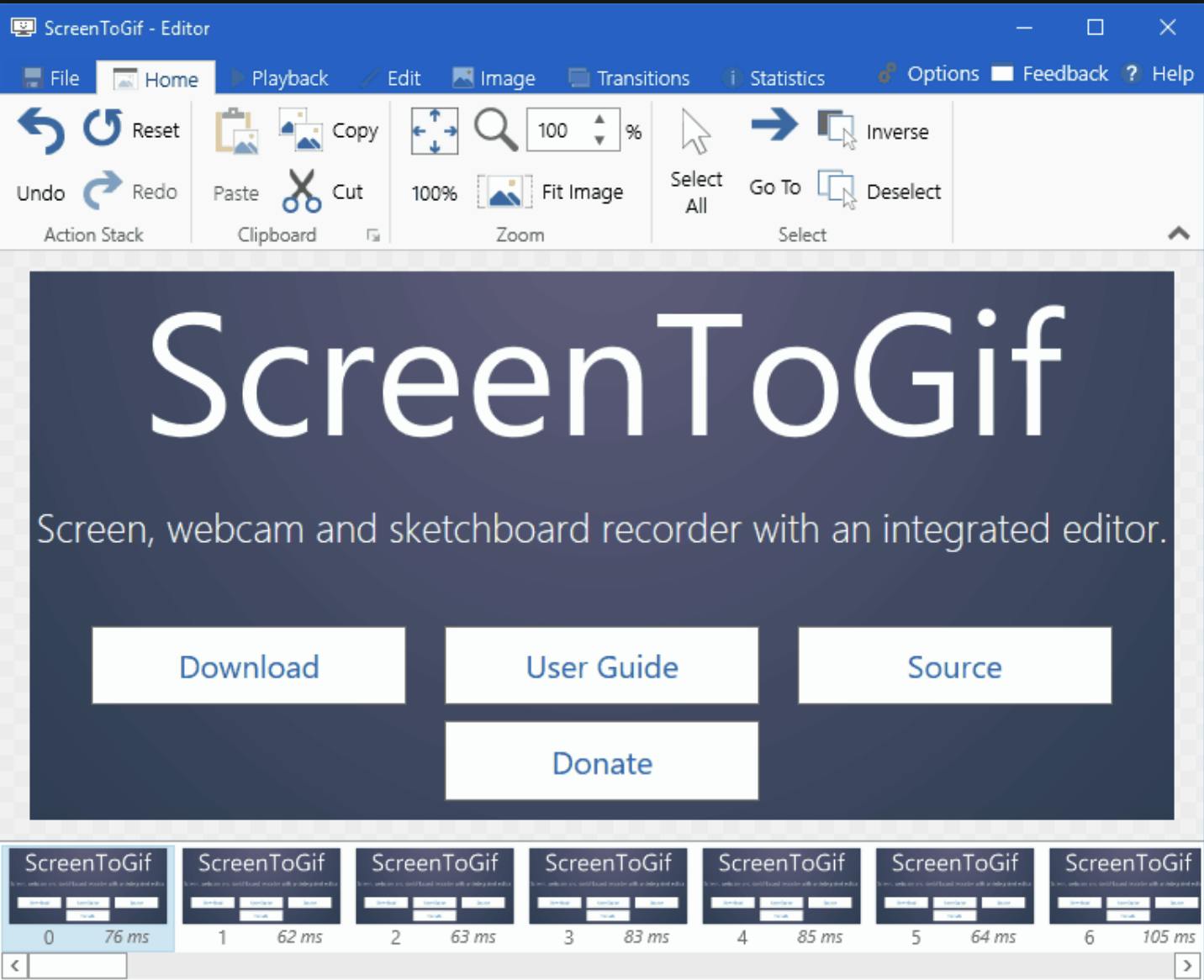Image resolution: width=1204 pixels, height=980 pixels.
Task: Collapse the ribbon with the chevron
Action: click(1179, 234)
